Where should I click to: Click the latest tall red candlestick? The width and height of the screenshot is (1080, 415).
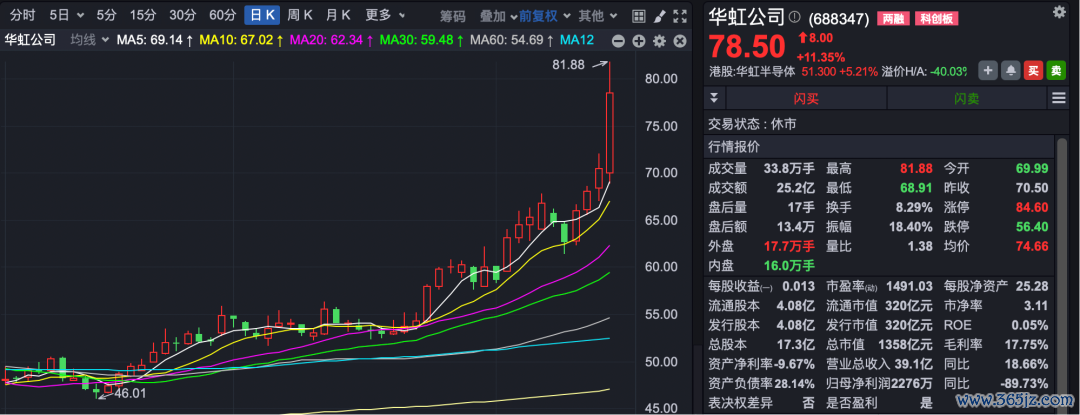pos(610,132)
